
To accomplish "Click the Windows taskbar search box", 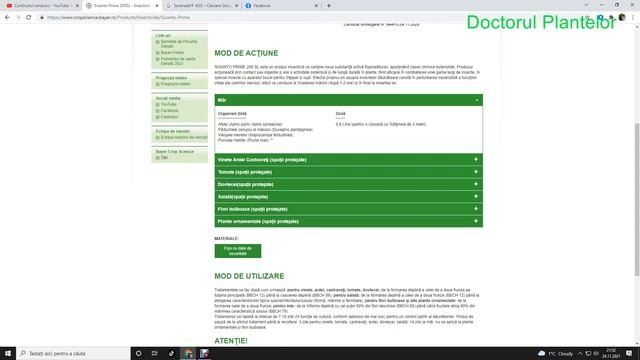I will [x=73, y=353].
